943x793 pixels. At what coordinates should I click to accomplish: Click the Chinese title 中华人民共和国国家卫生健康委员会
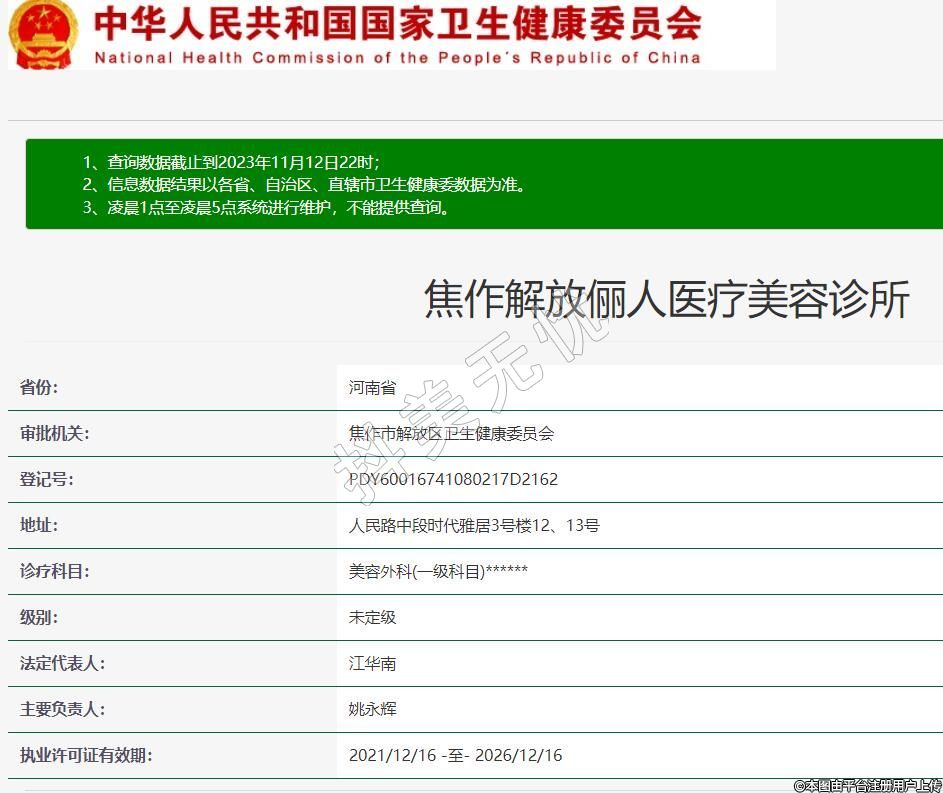(397, 23)
